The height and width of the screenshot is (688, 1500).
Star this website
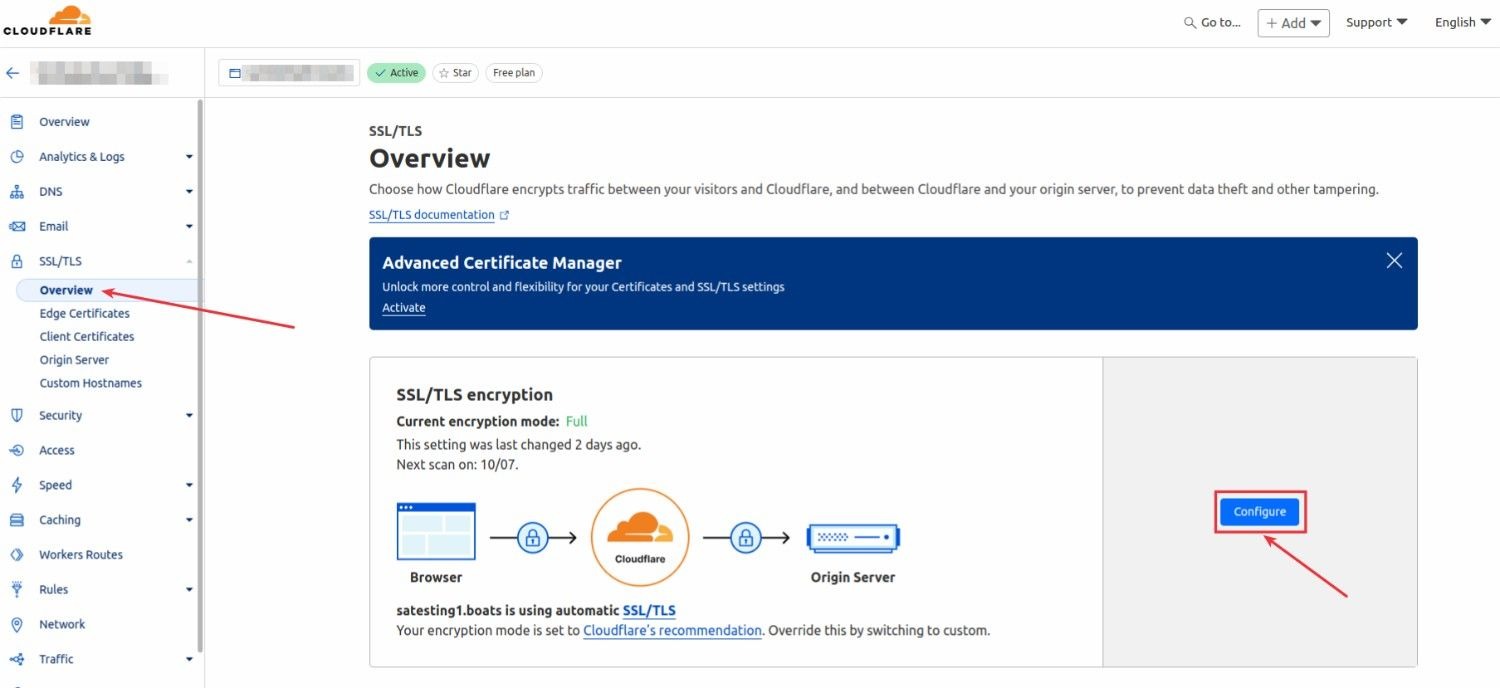click(x=455, y=72)
